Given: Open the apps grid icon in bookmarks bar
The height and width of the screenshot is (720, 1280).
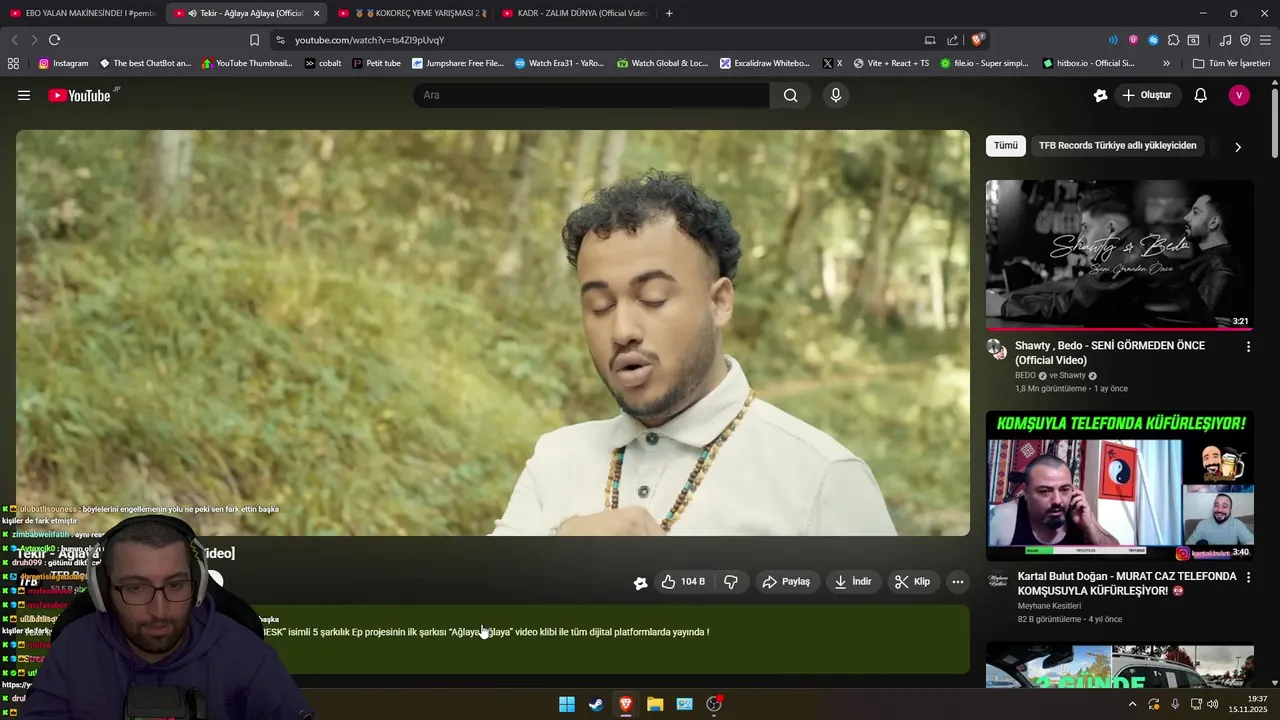Looking at the screenshot, I should click(x=13, y=63).
